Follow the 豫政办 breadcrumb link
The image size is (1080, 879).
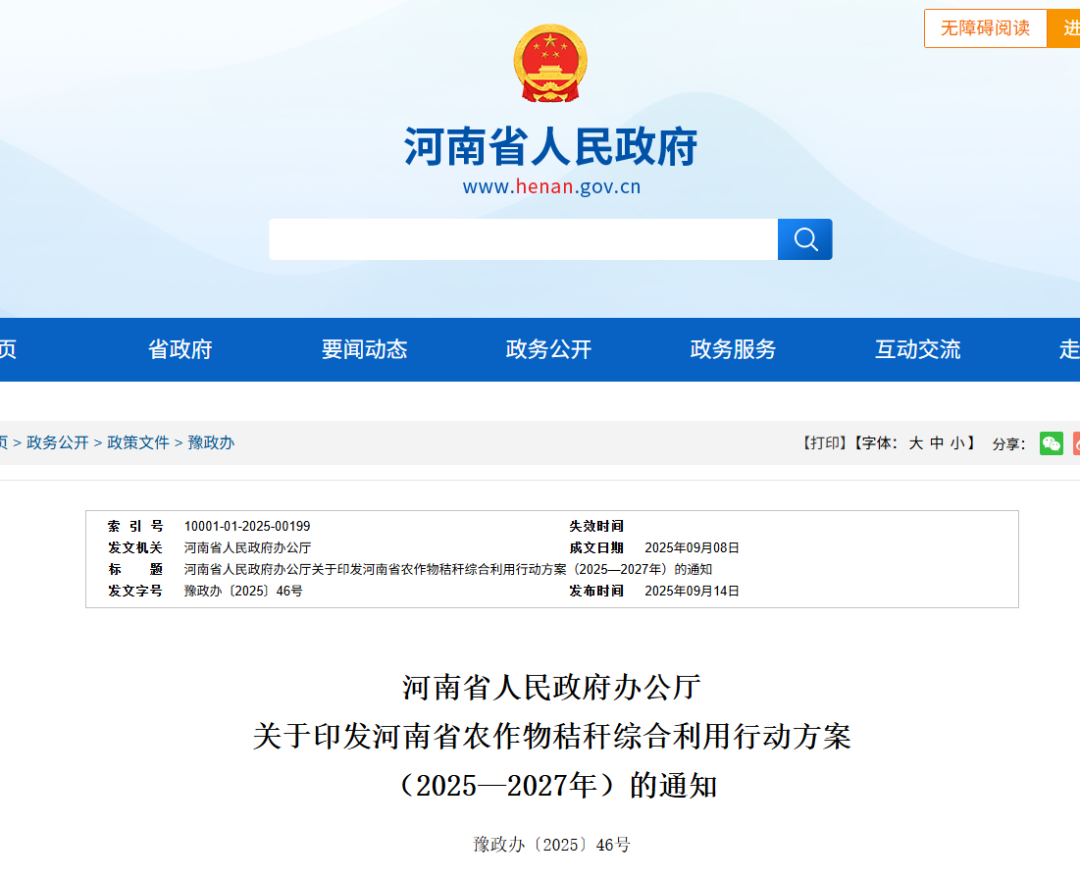[211, 442]
